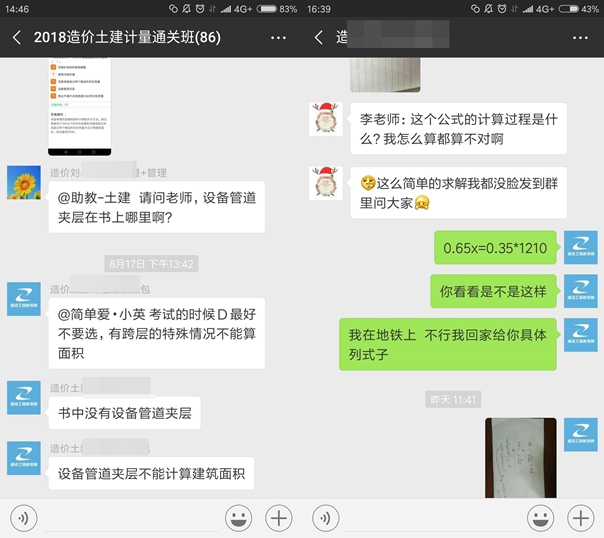Tap the plus attachment icon in the left chat
This screenshot has height=538, width=604.
point(279,517)
